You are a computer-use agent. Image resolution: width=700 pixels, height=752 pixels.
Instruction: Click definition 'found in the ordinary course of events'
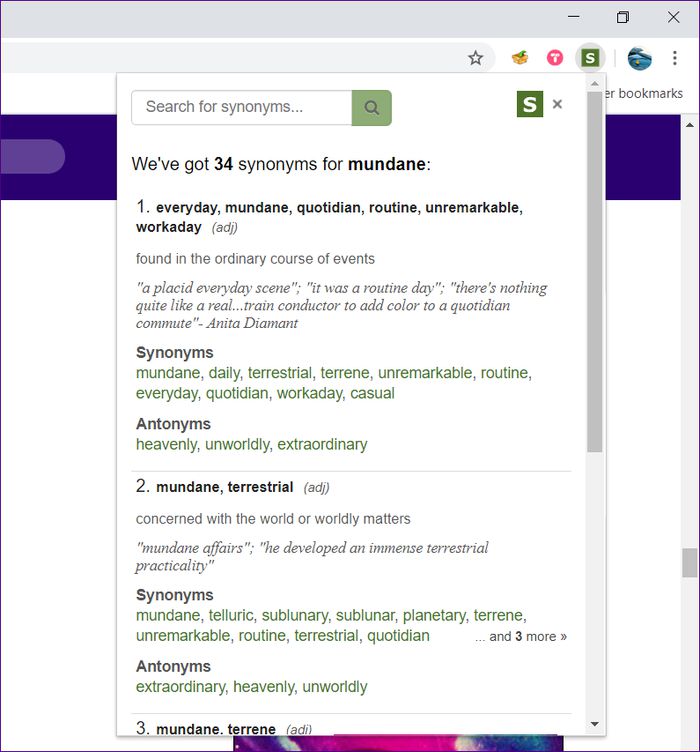255,259
